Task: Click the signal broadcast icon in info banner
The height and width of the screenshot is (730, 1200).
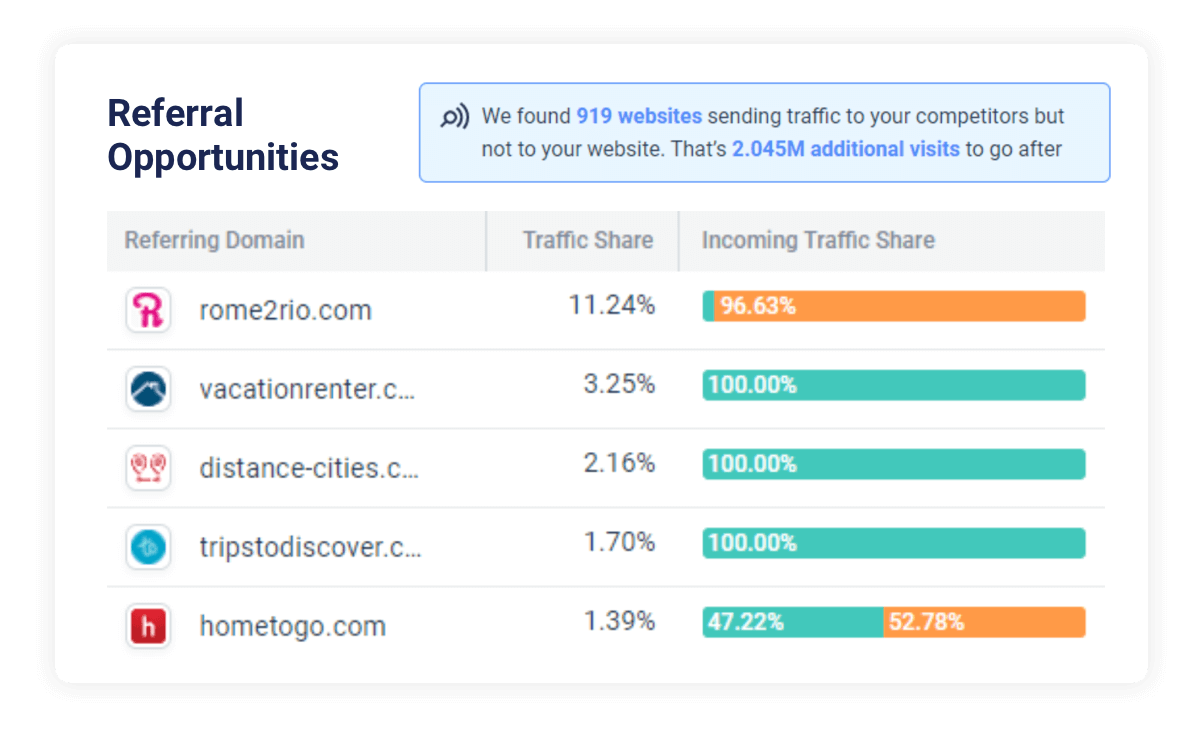Action: [x=454, y=117]
